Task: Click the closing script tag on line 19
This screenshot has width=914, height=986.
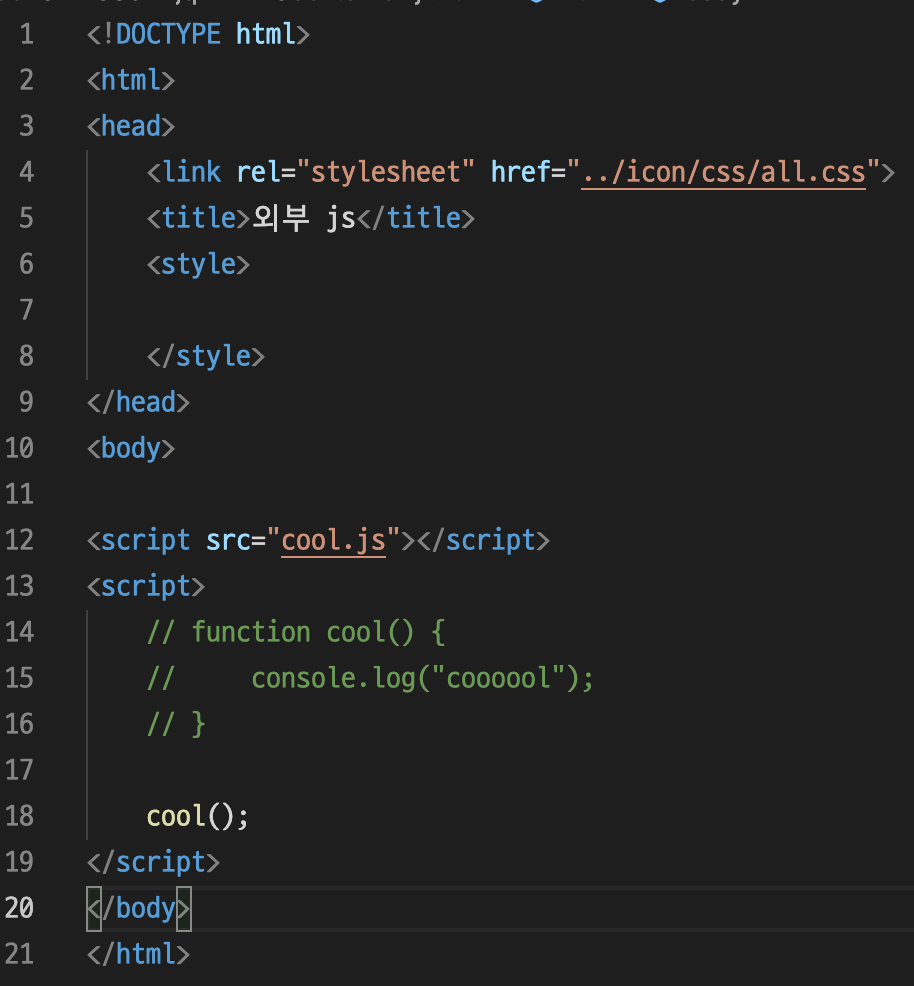Action: (x=153, y=862)
